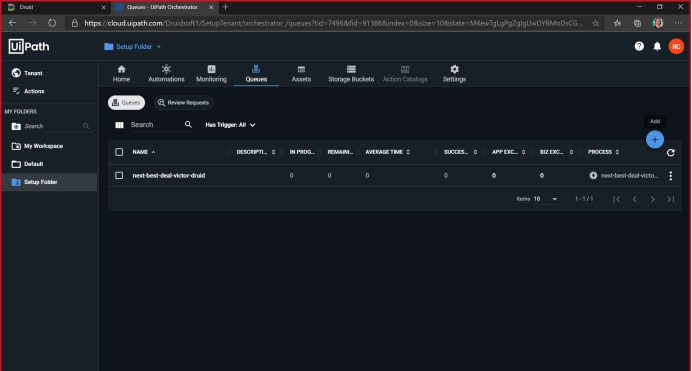This screenshot has width=692, height=371.
Task: Click the process icon next to next-best-deal-victo...
Action: pos(593,176)
